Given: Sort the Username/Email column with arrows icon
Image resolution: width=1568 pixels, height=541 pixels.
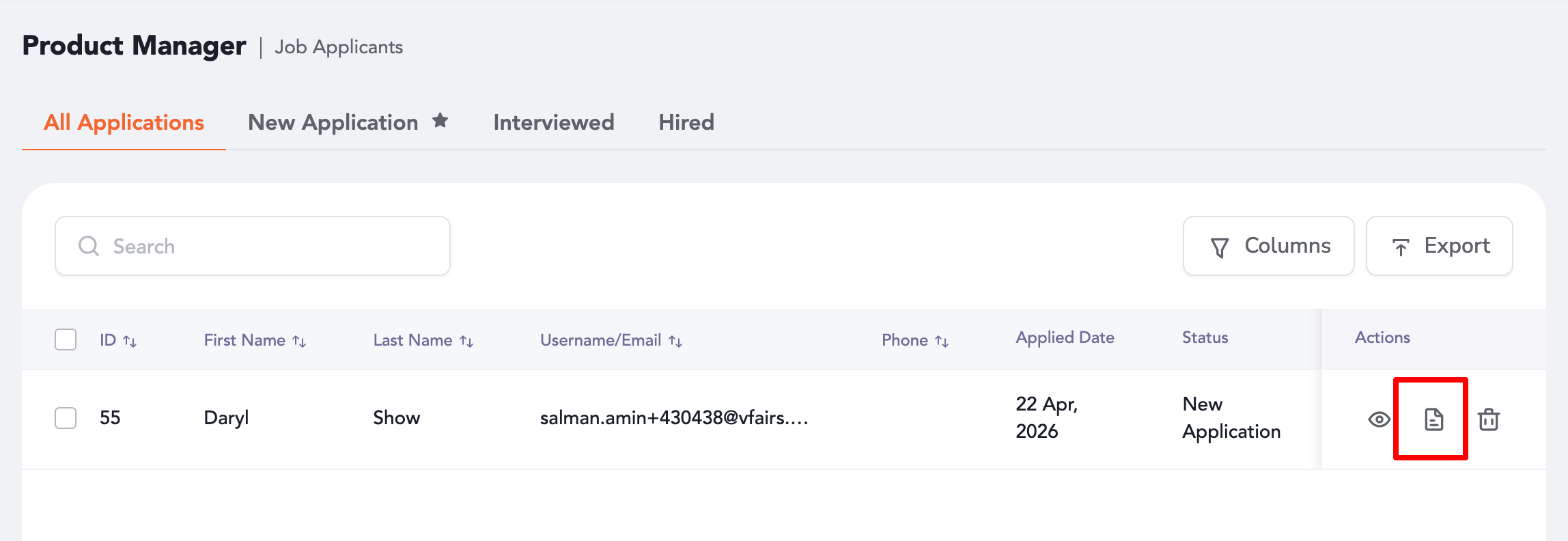Looking at the screenshot, I should point(675,341).
